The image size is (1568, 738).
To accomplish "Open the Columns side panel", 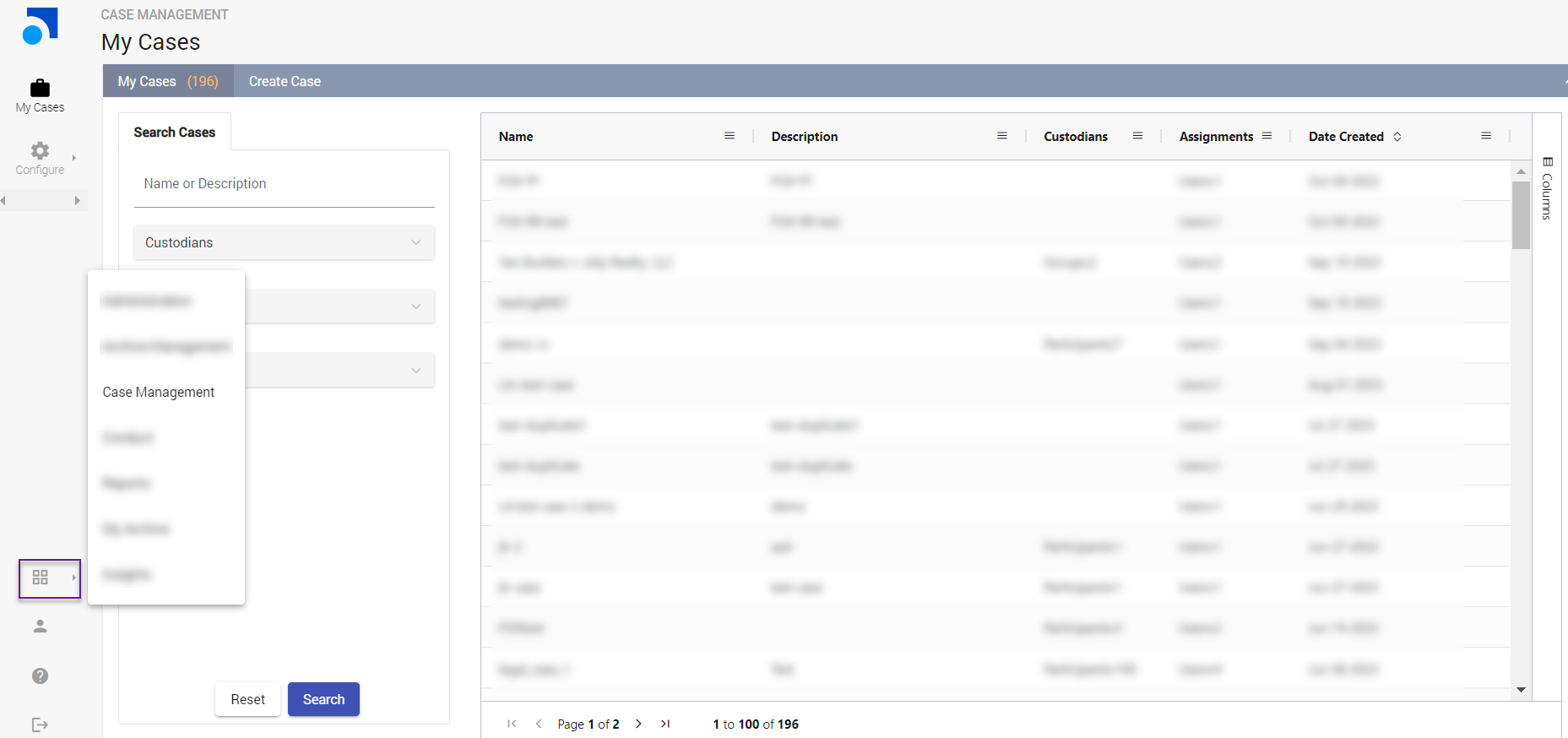I will (1547, 188).
